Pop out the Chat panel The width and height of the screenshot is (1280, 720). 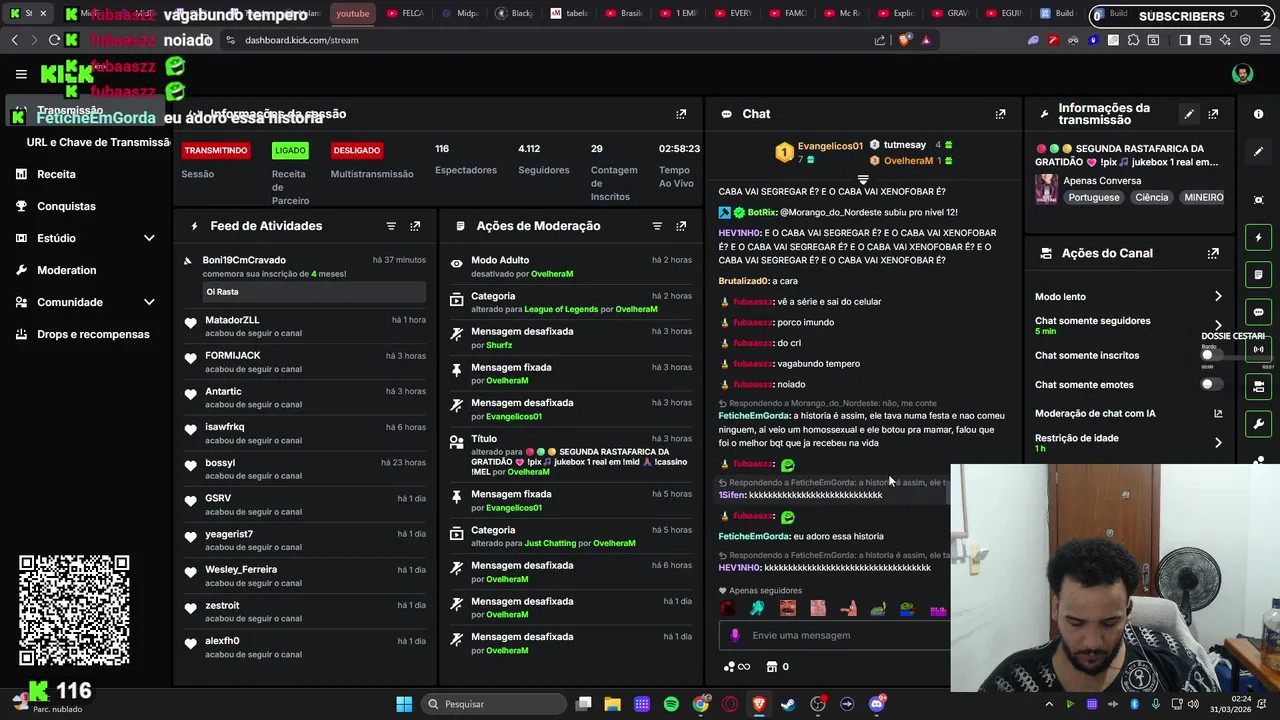pyautogui.click(x=1000, y=114)
